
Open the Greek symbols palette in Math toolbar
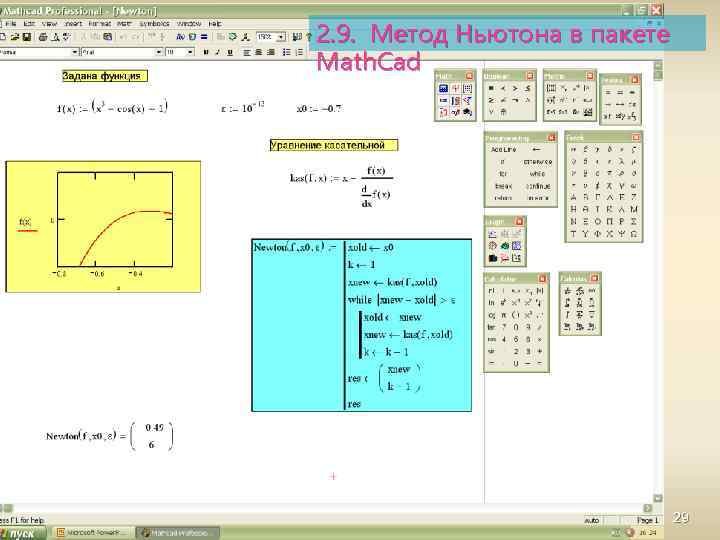pyautogui.click(x=456, y=112)
